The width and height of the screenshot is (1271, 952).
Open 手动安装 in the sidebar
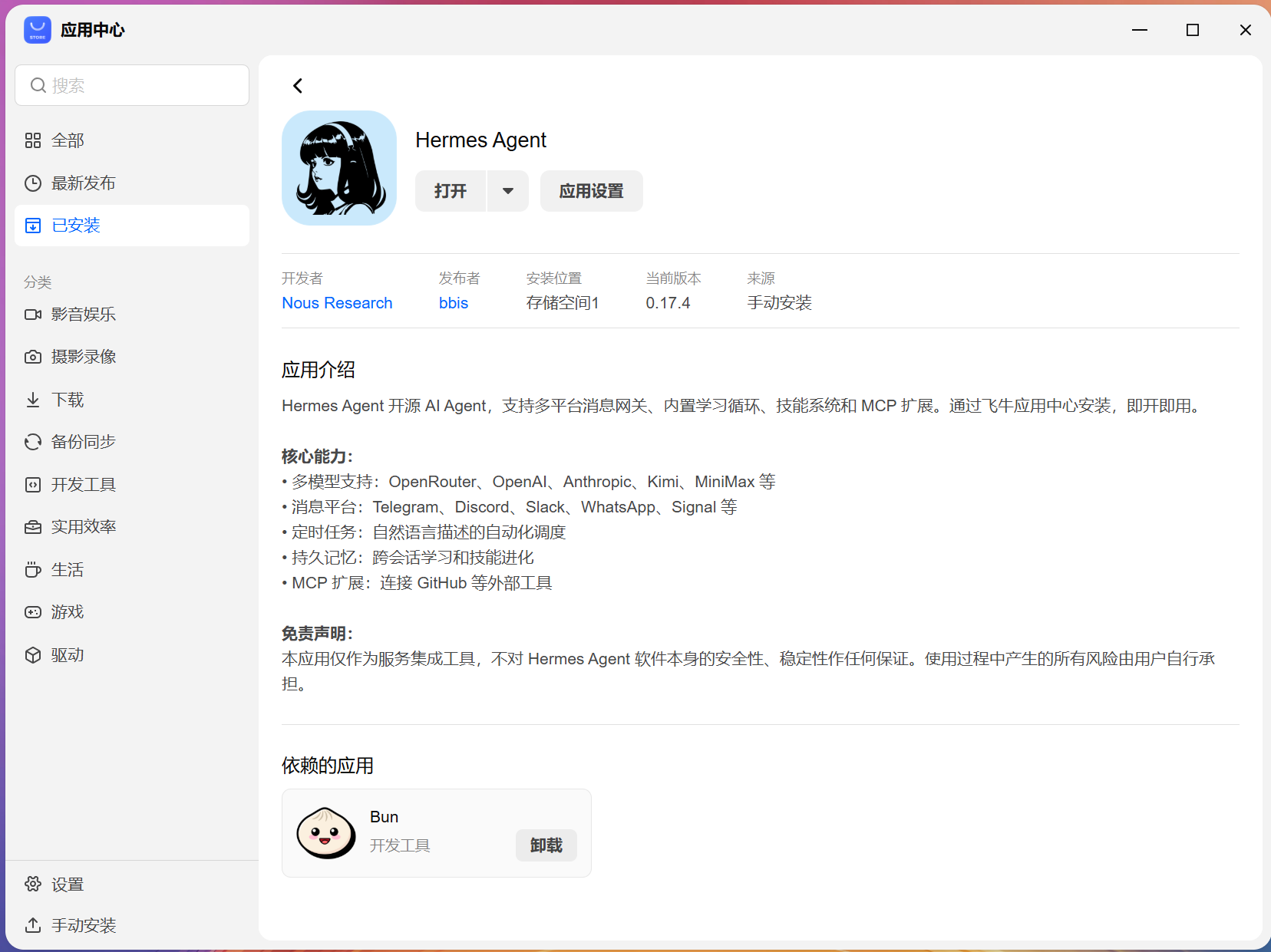[132, 925]
